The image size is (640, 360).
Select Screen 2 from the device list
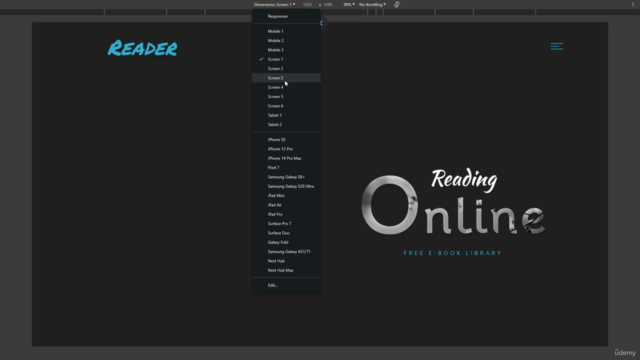[286, 69]
